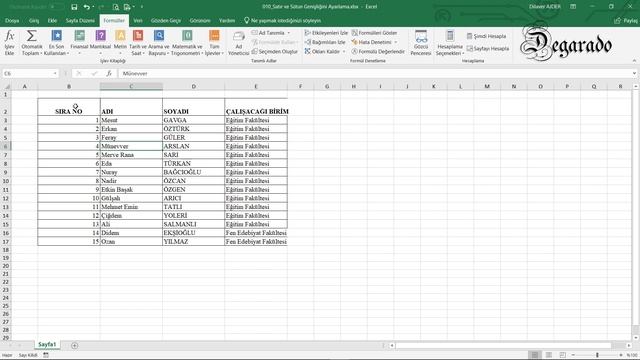Switch to the Sayfa Düzeni ribbon tab
Image resolution: width=640 pixels, height=360 pixels.
click(80, 20)
